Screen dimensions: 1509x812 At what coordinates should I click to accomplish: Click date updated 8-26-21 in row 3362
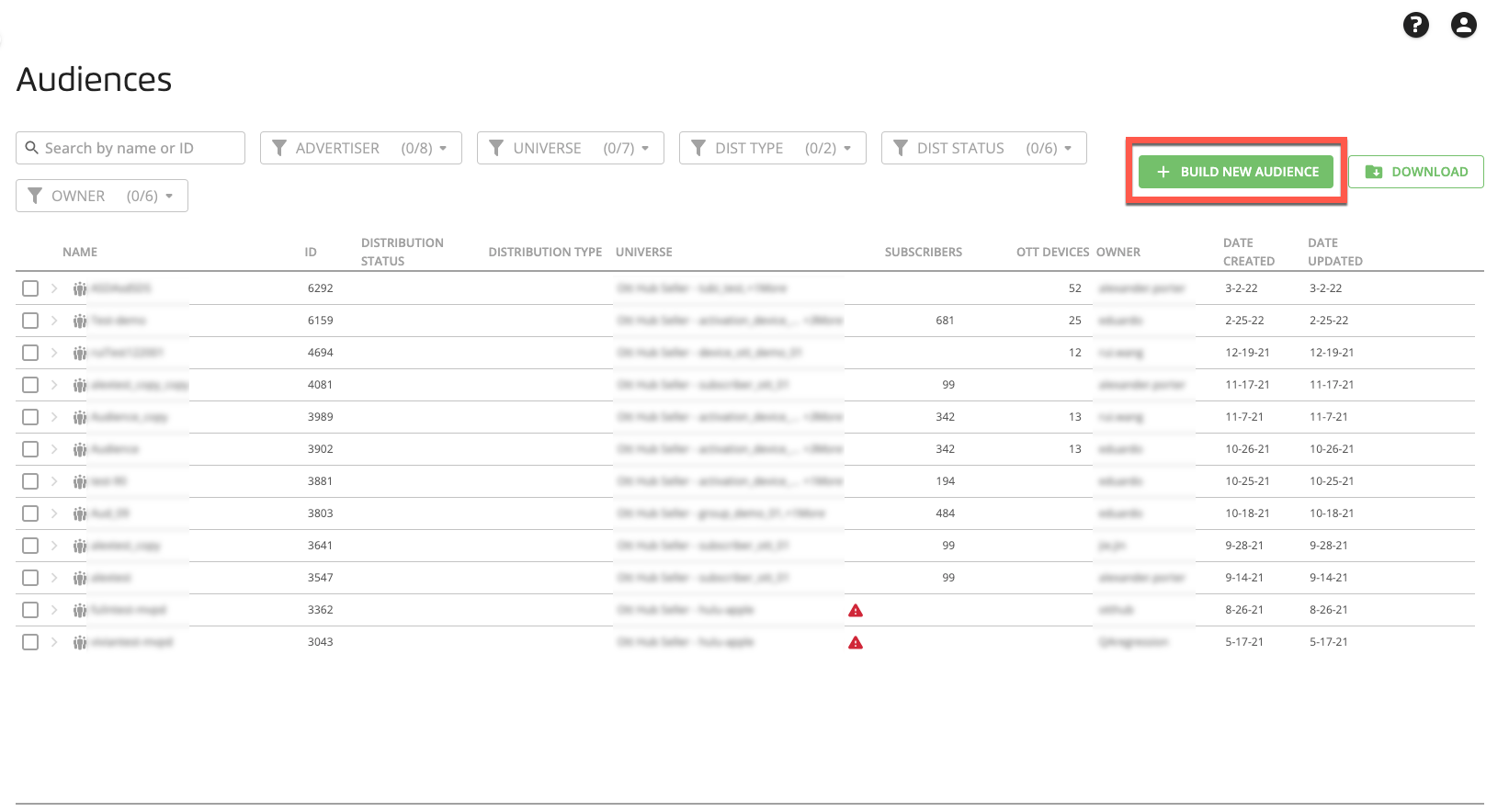(x=1329, y=610)
